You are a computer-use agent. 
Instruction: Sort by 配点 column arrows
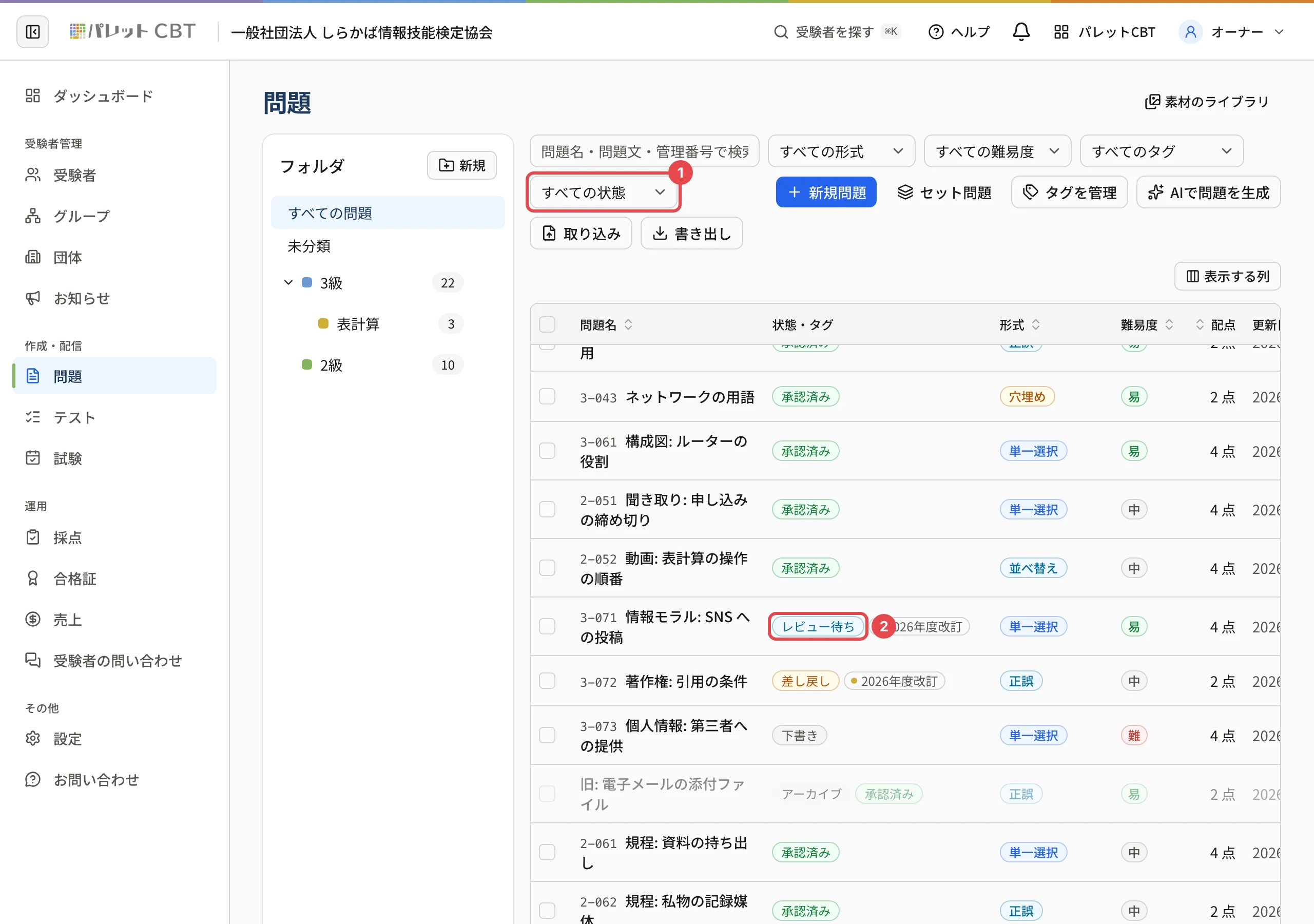click(x=1200, y=324)
